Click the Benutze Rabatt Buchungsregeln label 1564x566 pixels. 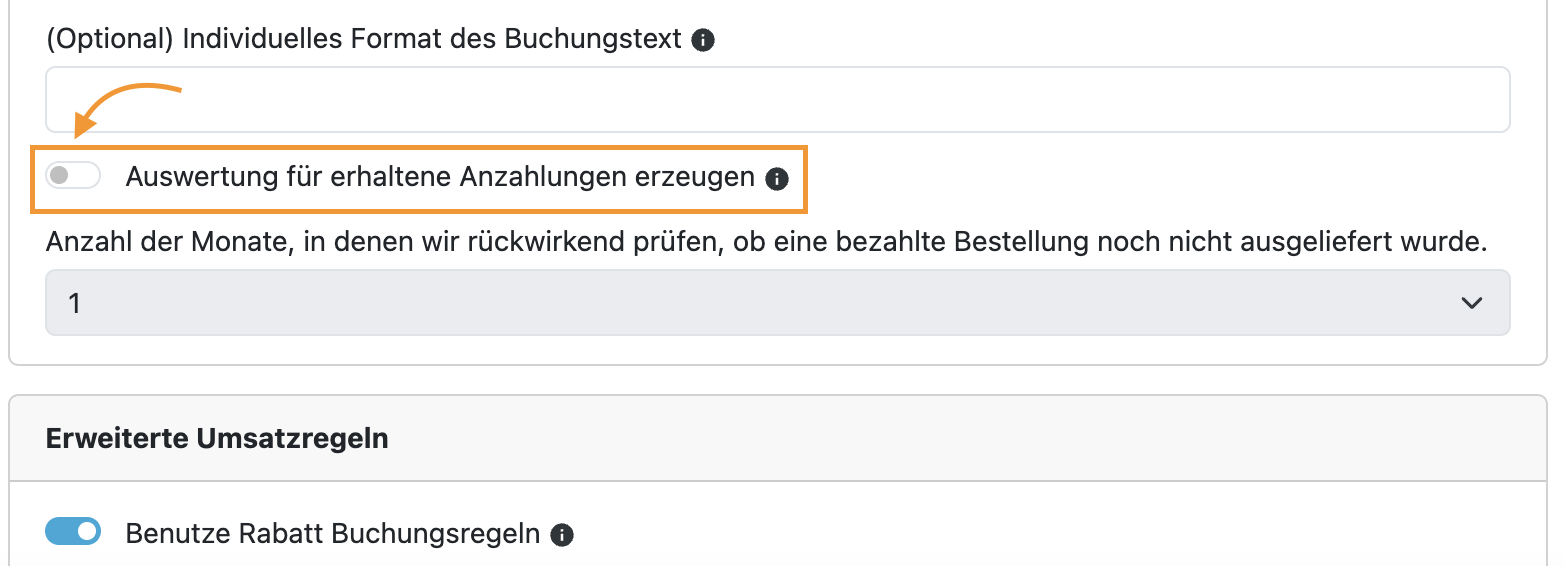coord(333,534)
